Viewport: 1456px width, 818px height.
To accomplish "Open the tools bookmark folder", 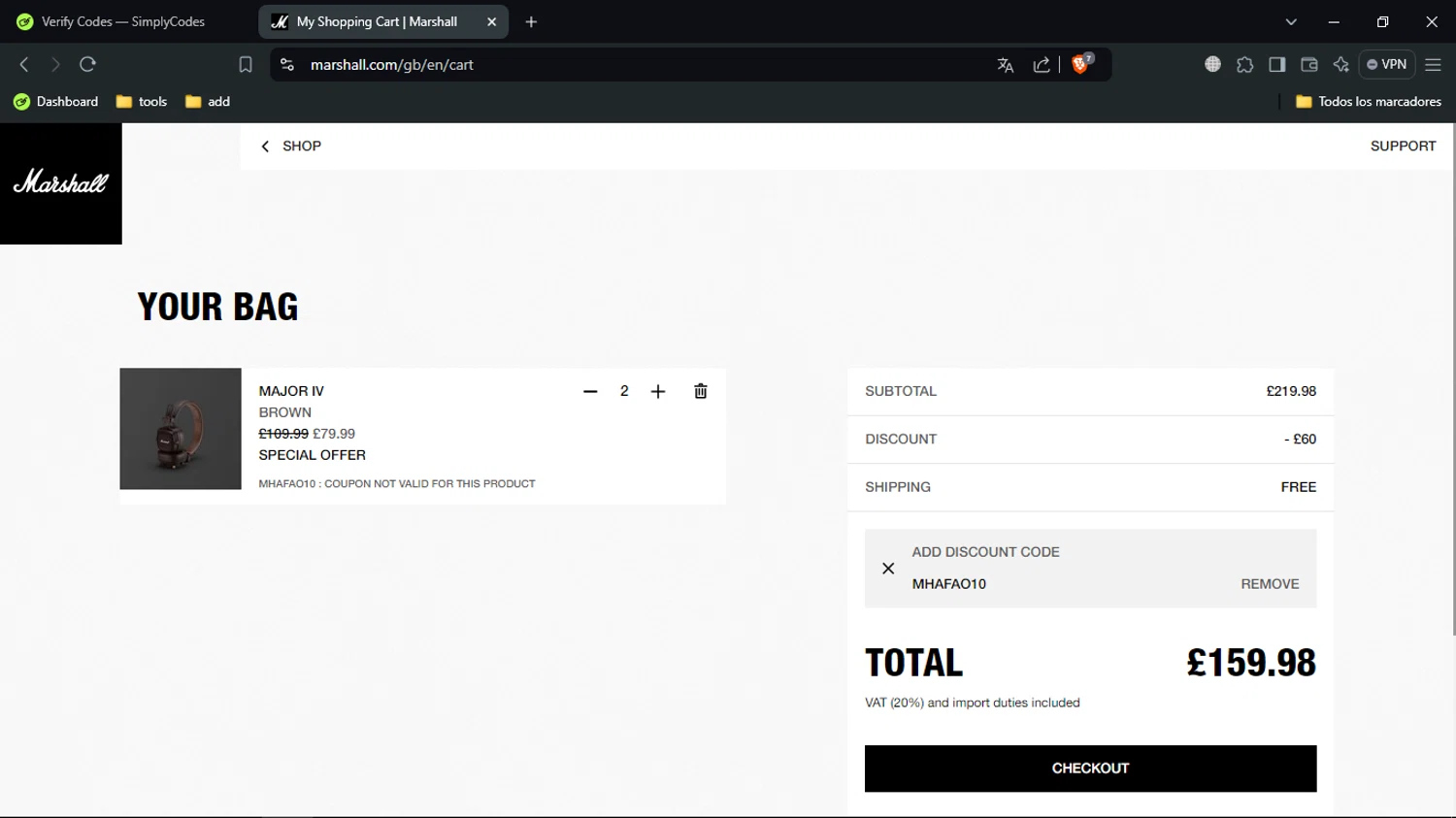I will click(x=142, y=101).
